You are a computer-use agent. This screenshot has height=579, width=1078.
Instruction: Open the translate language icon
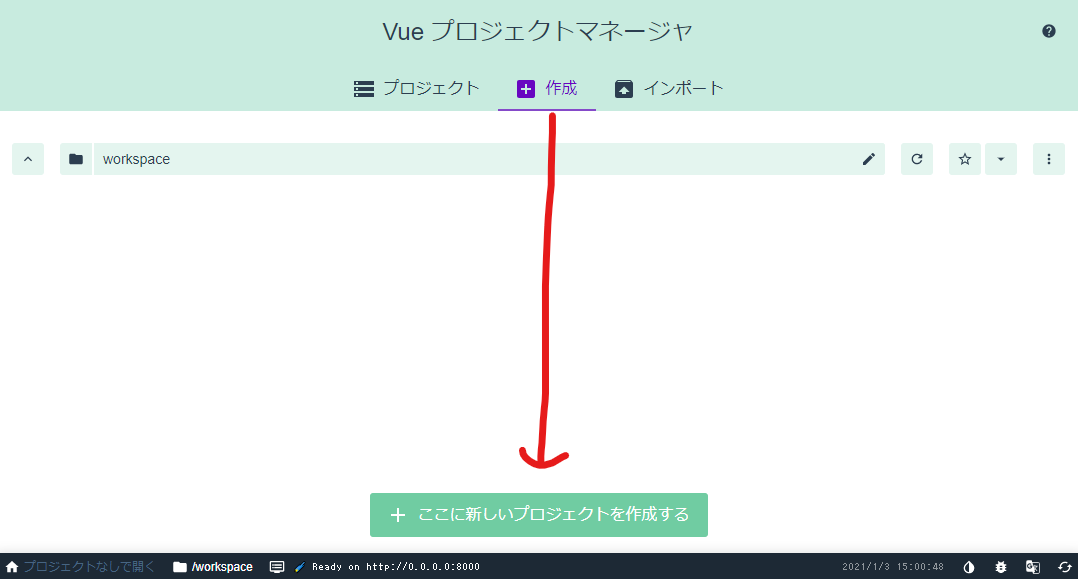point(1033,567)
